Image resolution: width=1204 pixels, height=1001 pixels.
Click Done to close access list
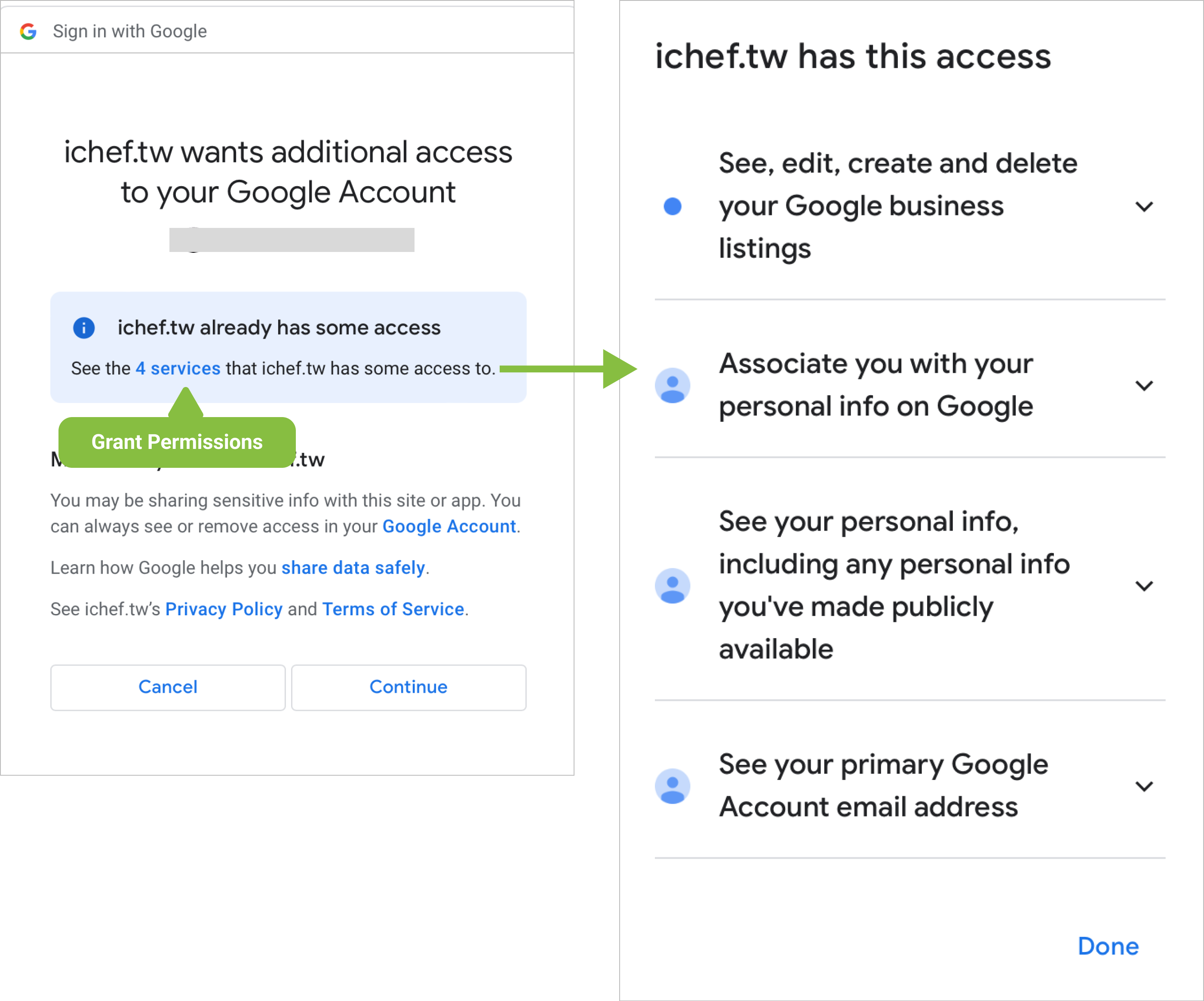[x=1108, y=946]
